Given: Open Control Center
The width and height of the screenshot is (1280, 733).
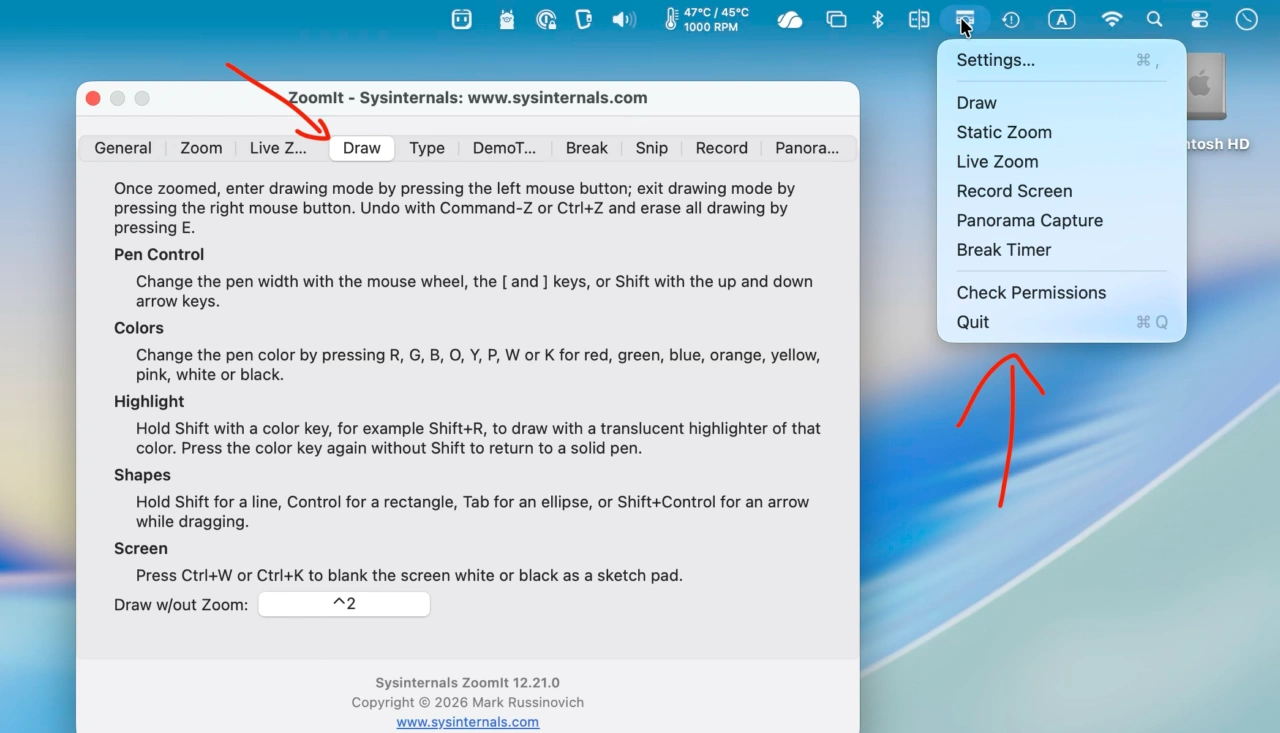Looking at the screenshot, I should point(1200,20).
